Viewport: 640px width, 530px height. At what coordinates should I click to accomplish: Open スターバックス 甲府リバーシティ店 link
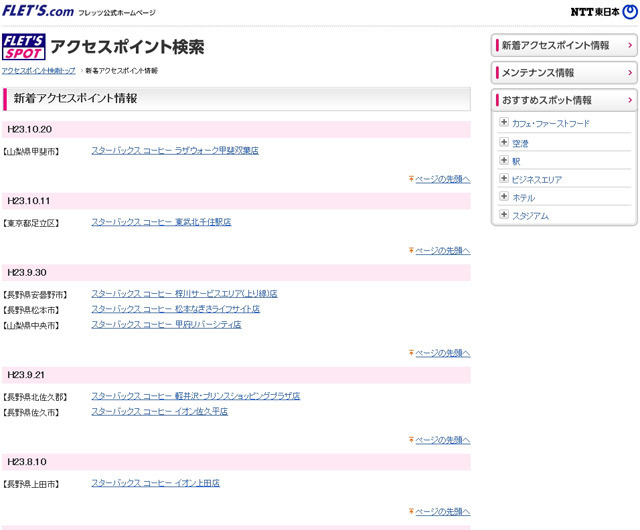click(166, 325)
